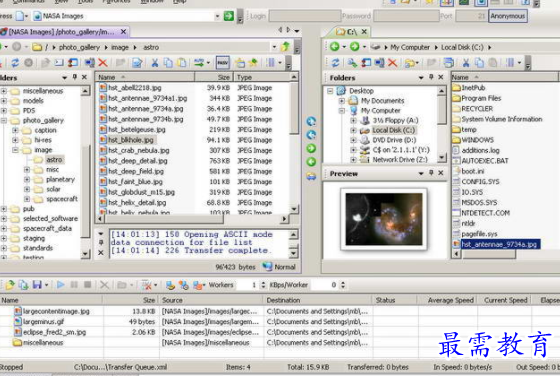The image size is (560, 376).
Task: Sort remote files by the Size column header
Action: pyautogui.click(x=214, y=77)
